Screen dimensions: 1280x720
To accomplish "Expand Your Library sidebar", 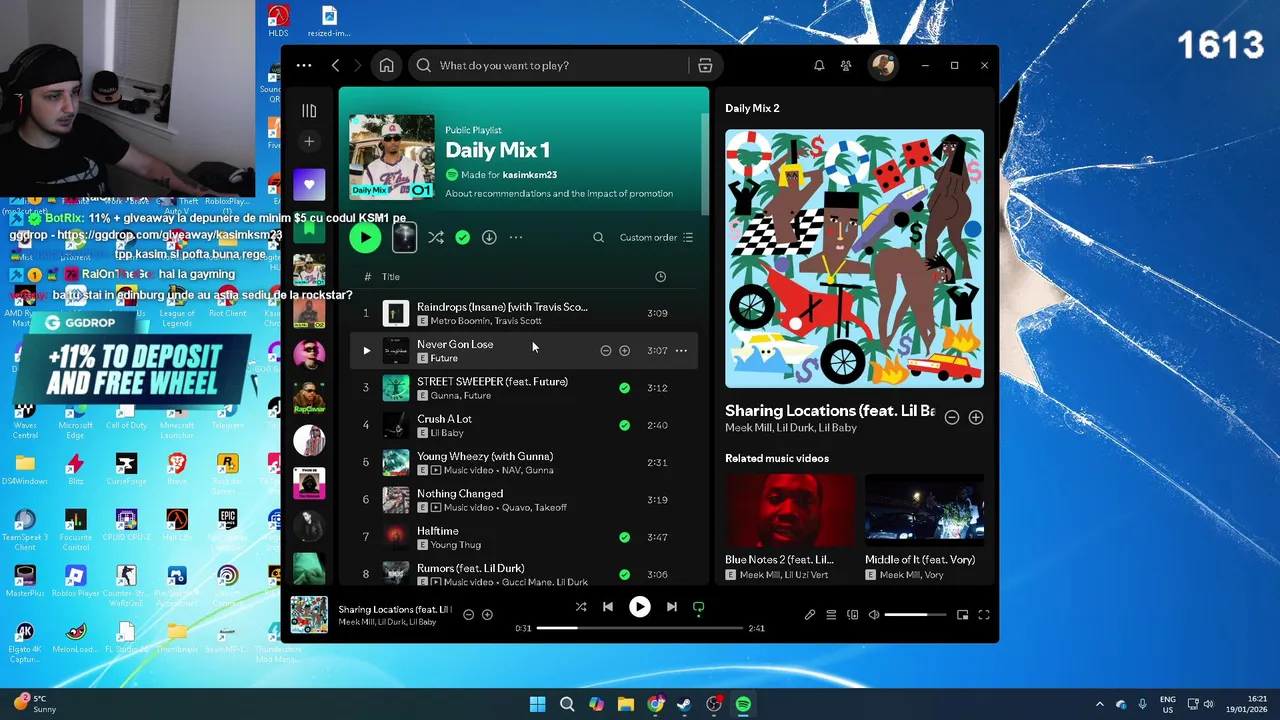I will 309,110.
